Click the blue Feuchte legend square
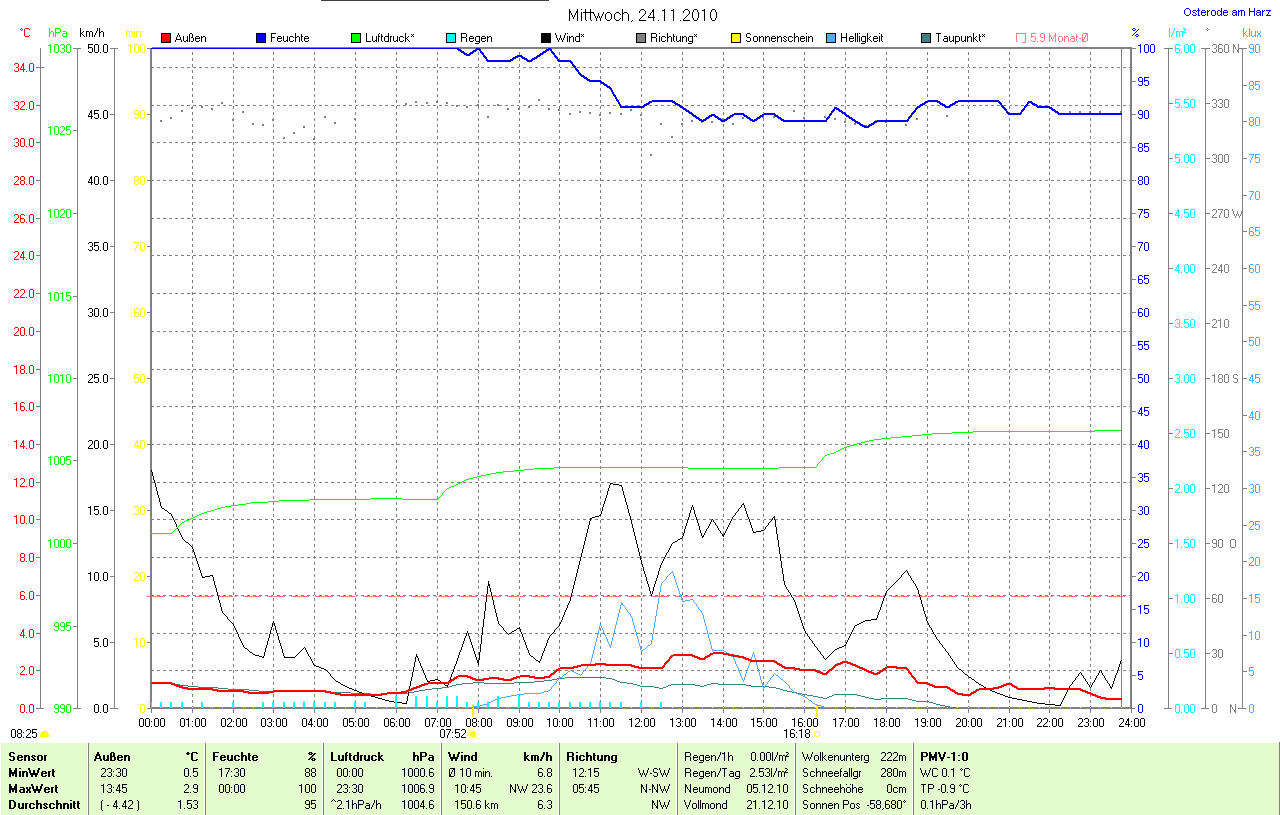Image resolution: width=1280 pixels, height=815 pixels. (261, 38)
